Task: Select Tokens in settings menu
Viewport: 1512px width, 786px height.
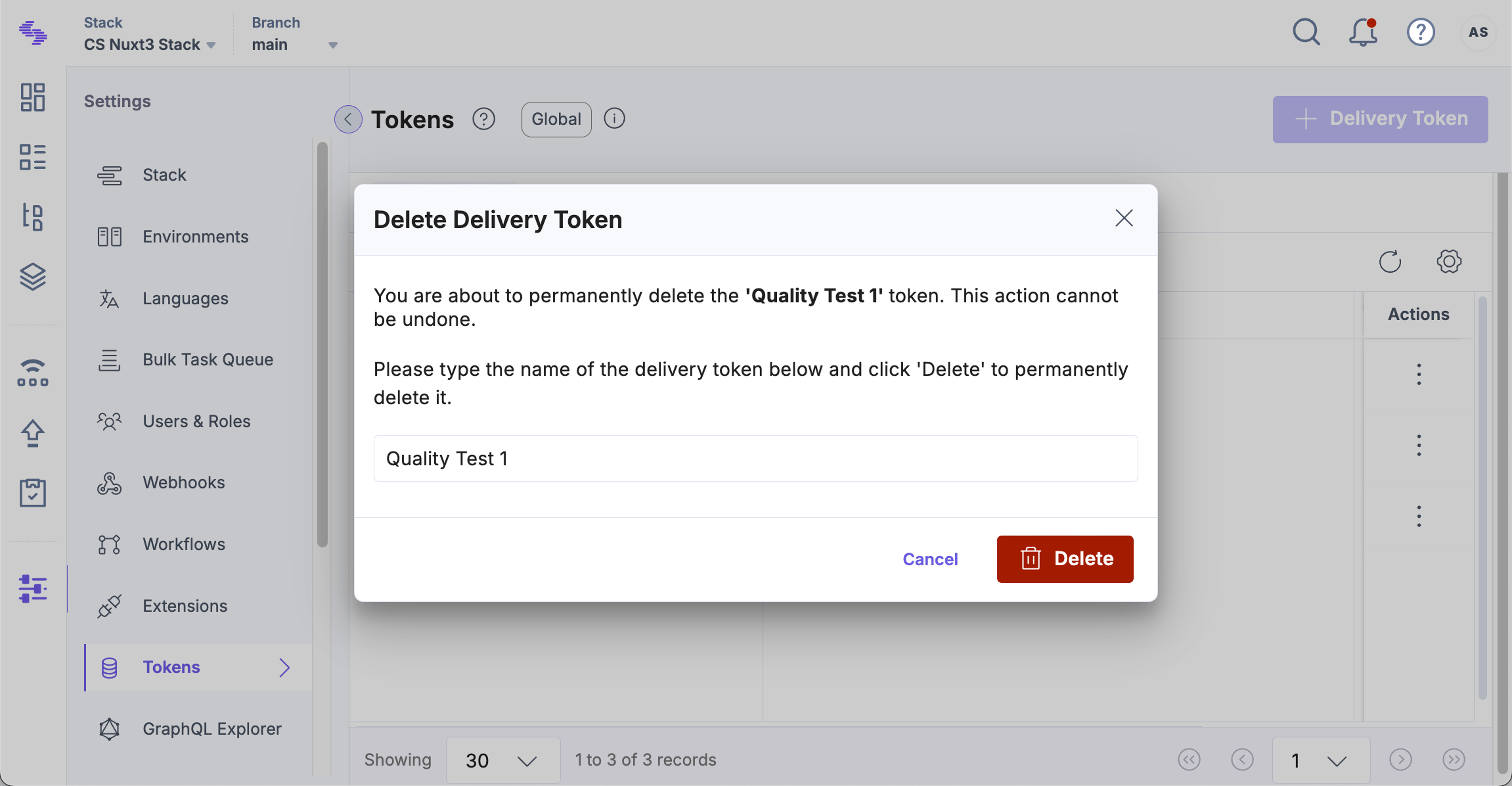Action: tap(198, 667)
